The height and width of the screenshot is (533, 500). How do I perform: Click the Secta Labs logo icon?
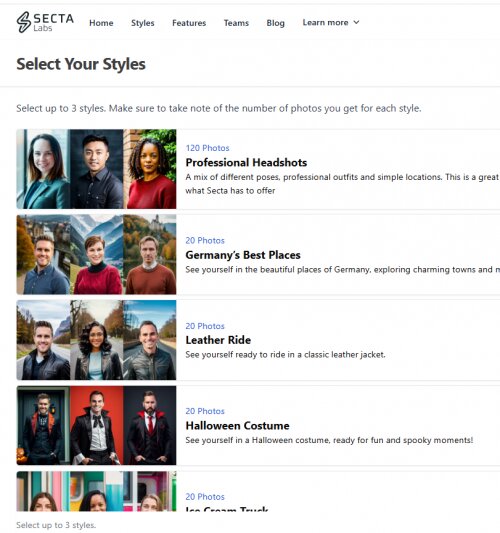(24, 22)
